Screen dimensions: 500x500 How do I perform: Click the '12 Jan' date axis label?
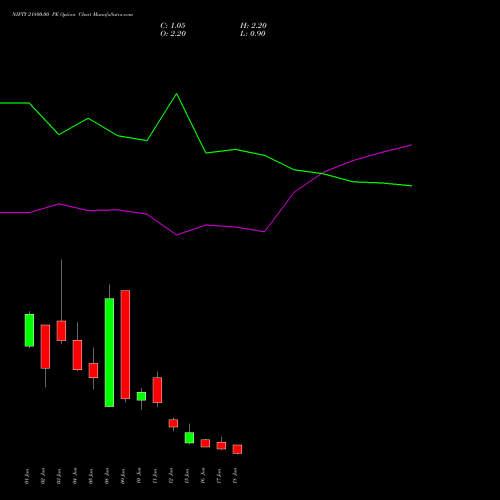coord(171,476)
